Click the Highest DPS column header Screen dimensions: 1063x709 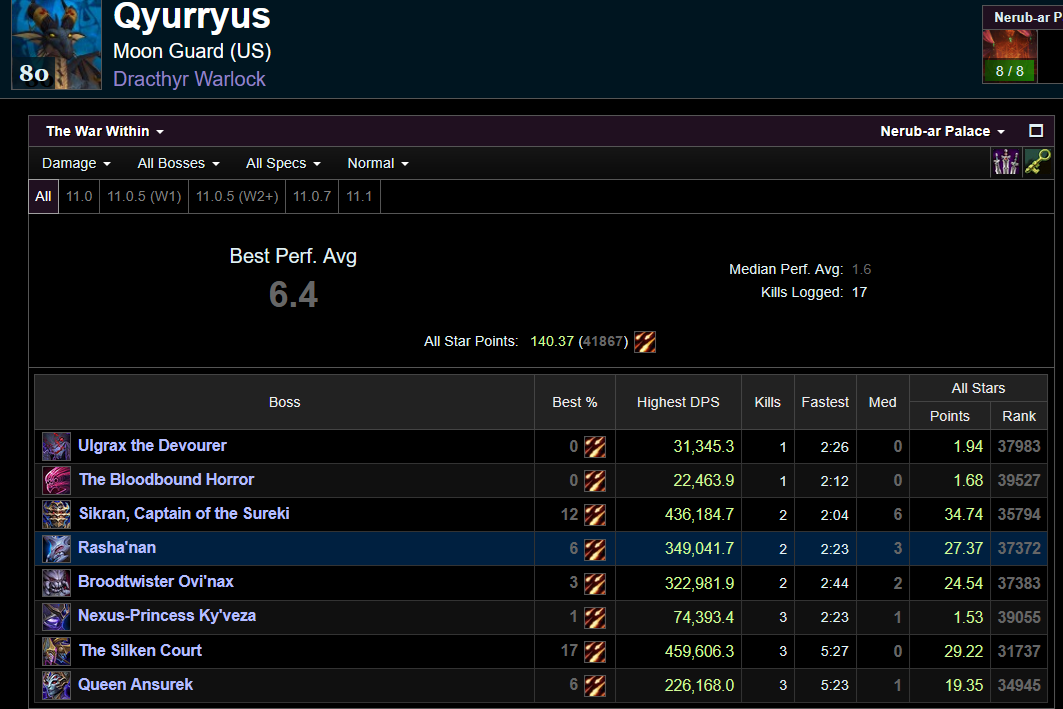click(678, 403)
